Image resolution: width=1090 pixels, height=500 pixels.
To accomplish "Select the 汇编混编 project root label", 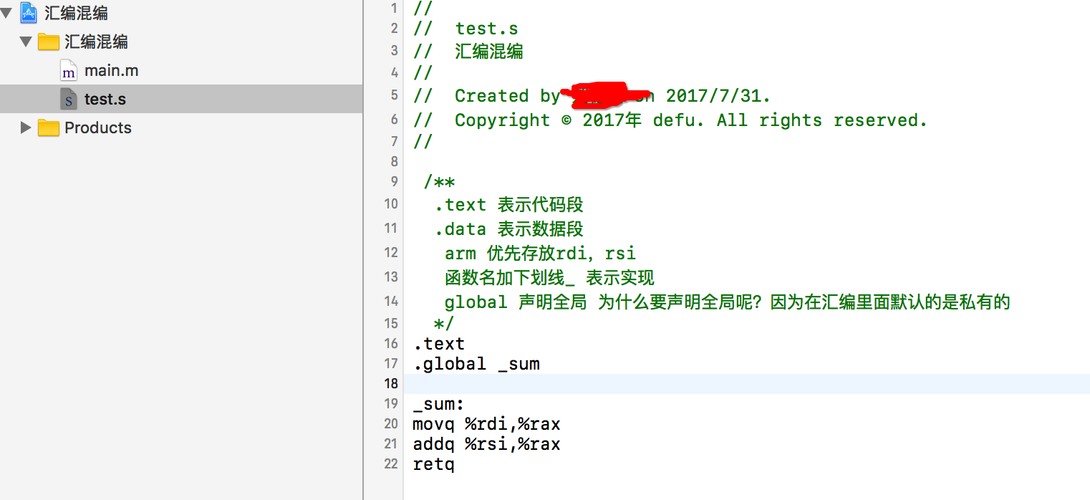I will tap(76, 13).
